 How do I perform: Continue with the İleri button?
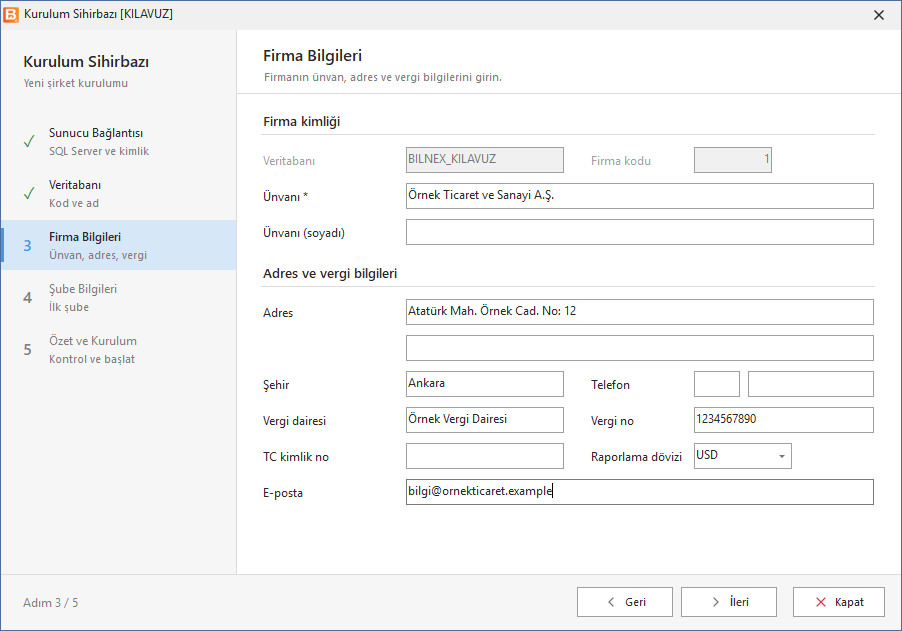[x=729, y=602]
